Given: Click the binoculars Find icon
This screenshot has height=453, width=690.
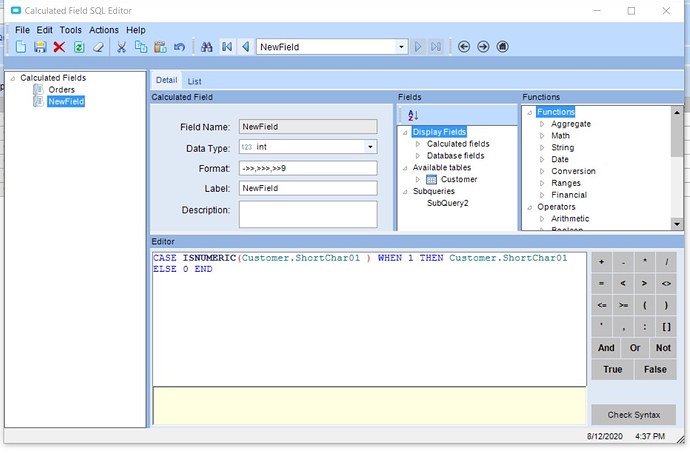Looking at the screenshot, I should coord(206,47).
